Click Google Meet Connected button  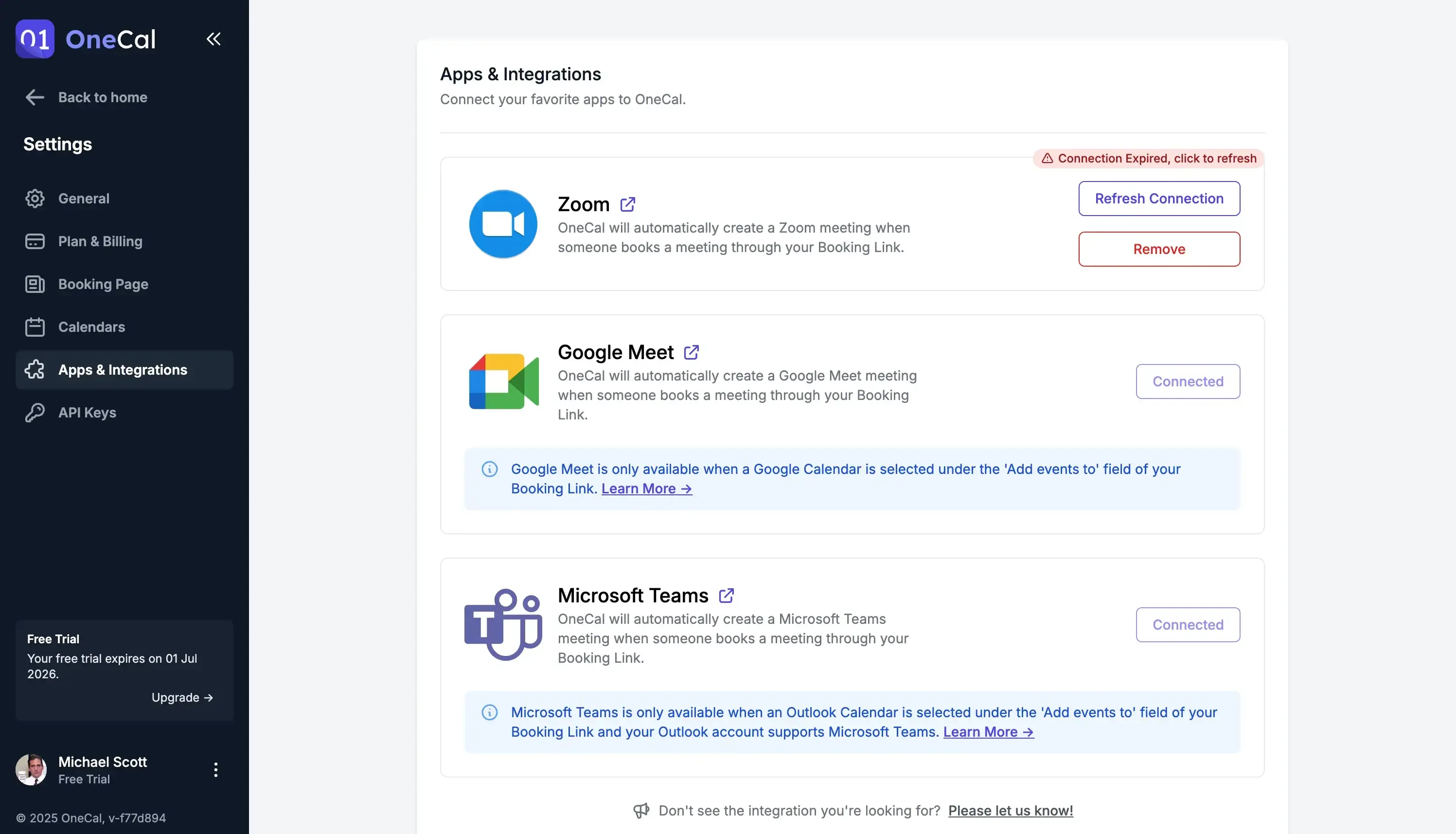pos(1188,381)
